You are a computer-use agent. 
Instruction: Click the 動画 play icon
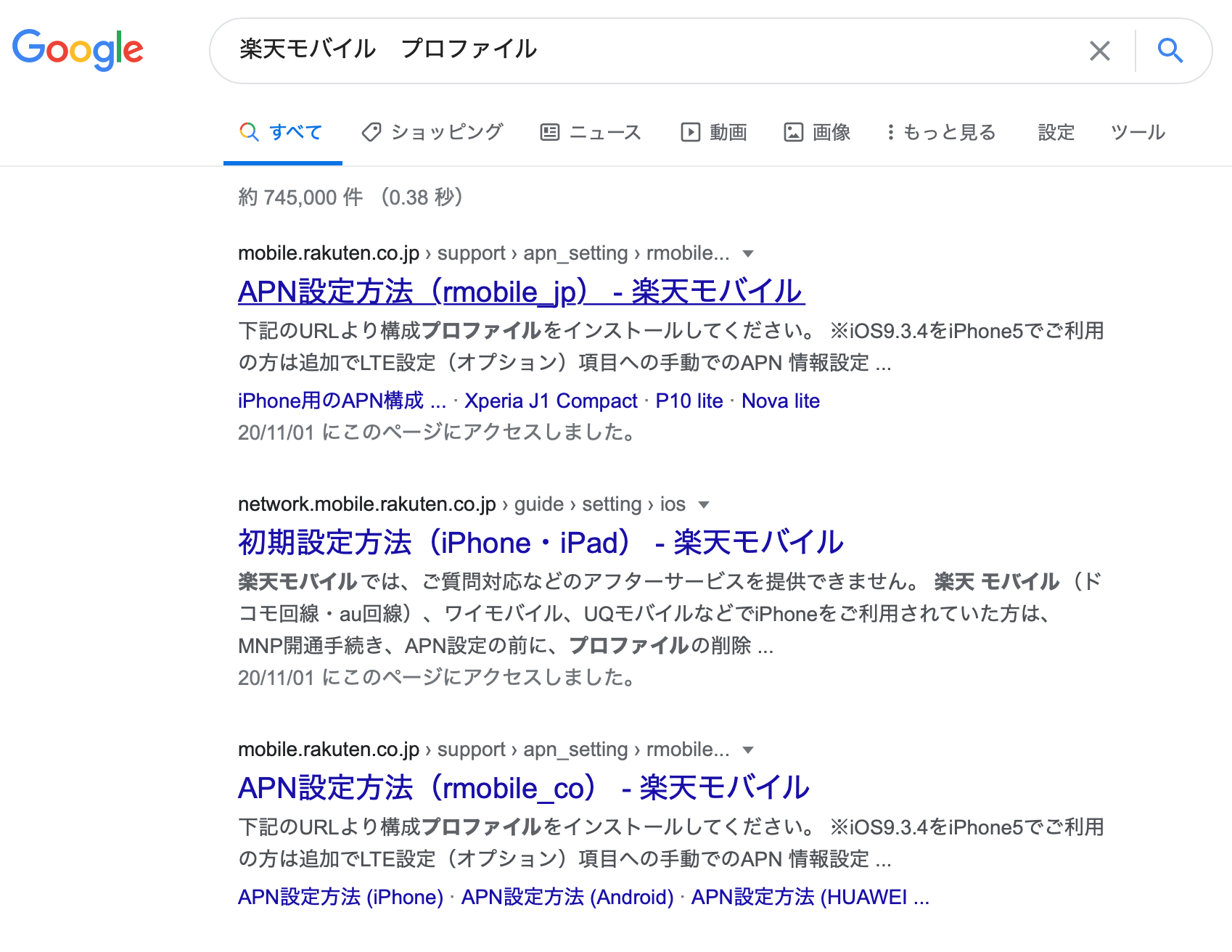(x=690, y=132)
